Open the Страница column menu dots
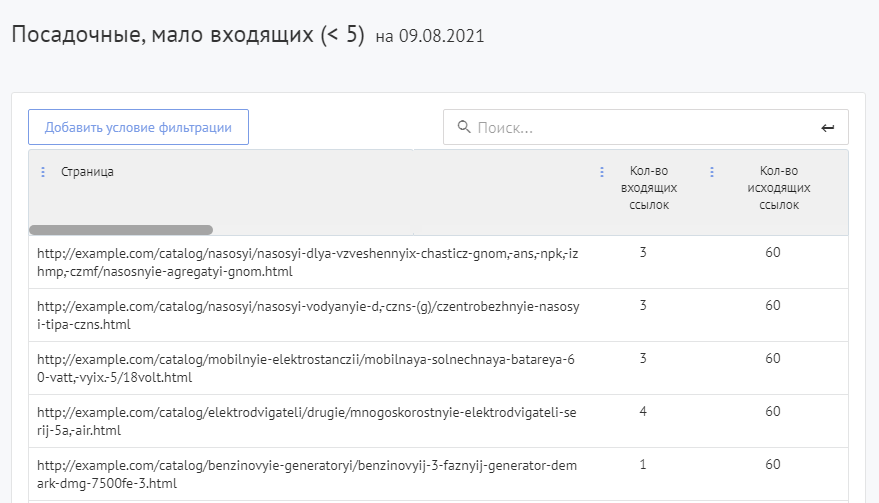 pyautogui.click(x=42, y=172)
